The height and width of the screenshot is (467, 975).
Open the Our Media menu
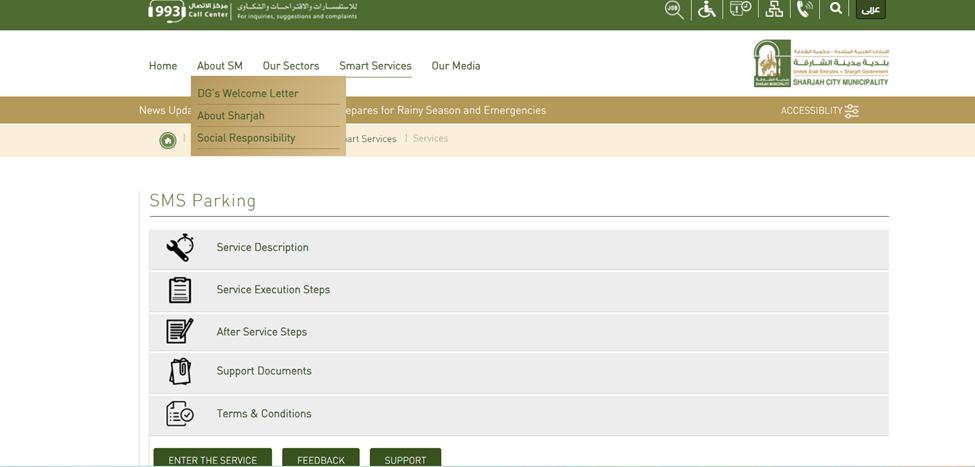click(456, 66)
